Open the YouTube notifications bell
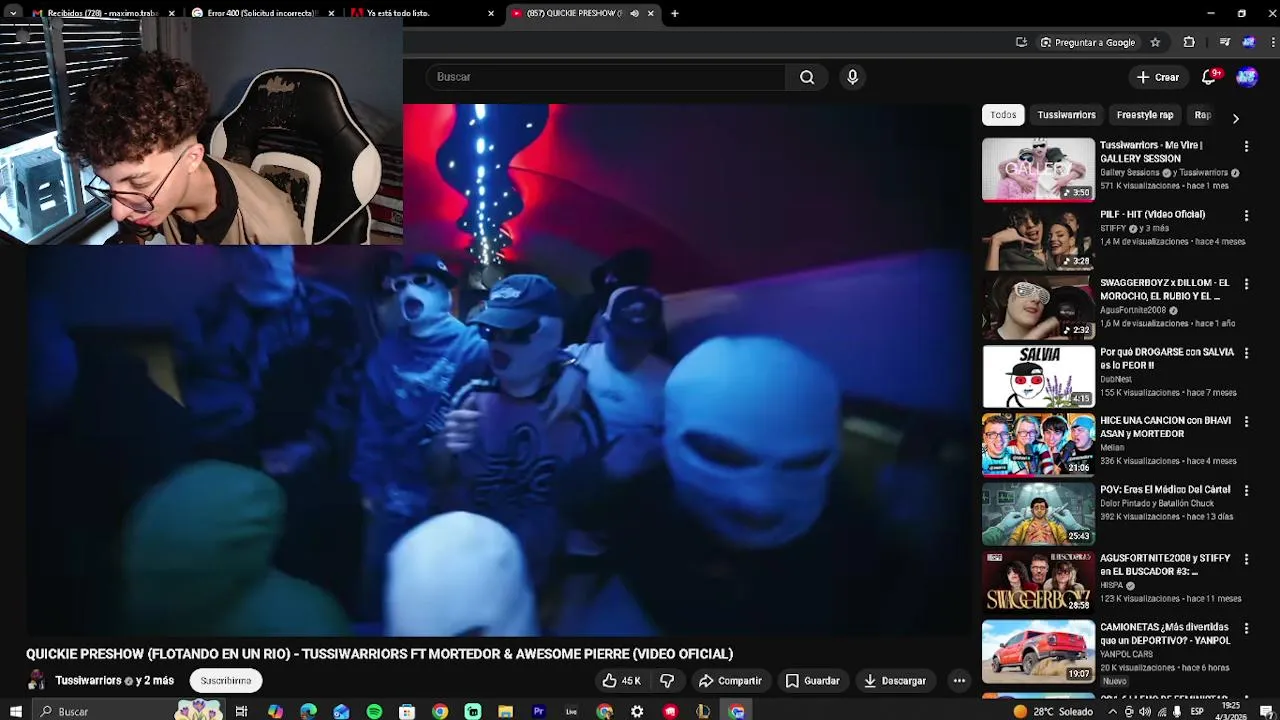 pos(1209,77)
